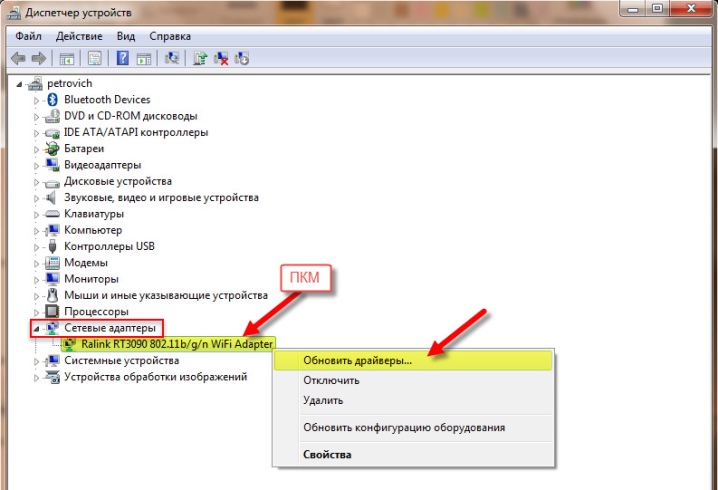Choose Отключить in the context menu
Viewport: 718px width, 490px height.
[x=413, y=380]
